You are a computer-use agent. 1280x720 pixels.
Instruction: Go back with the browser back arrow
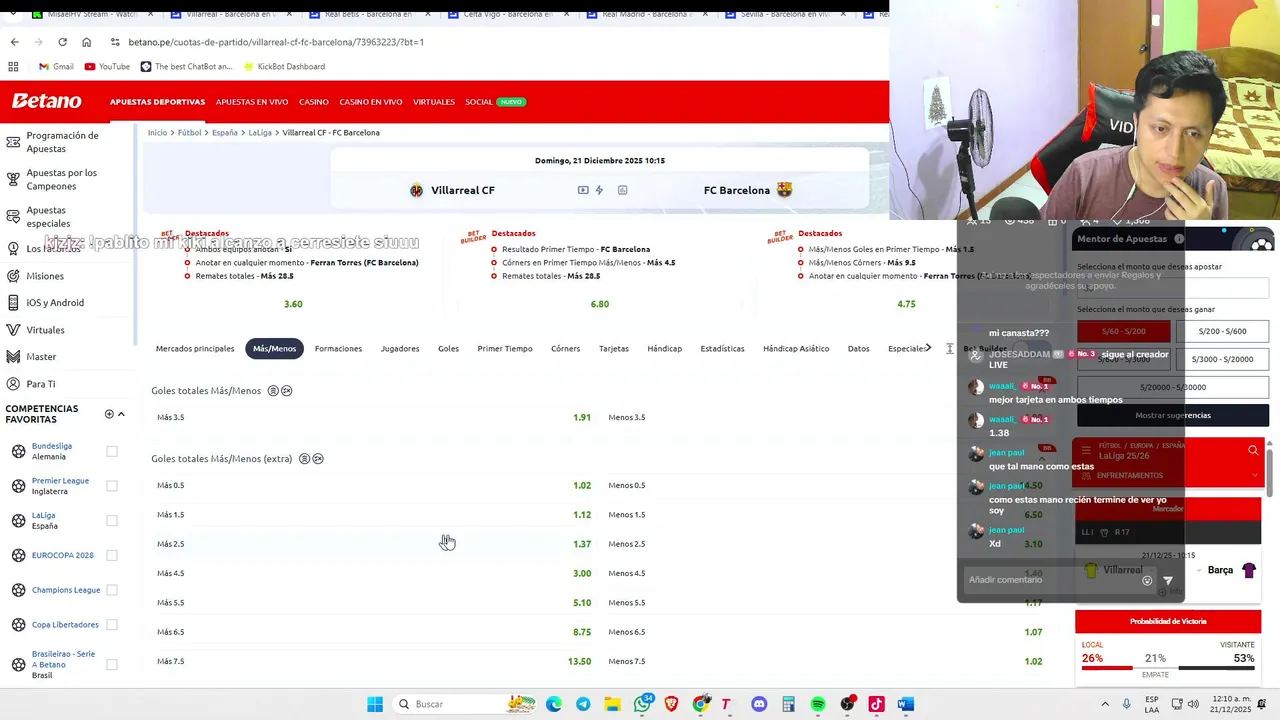coord(14,42)
